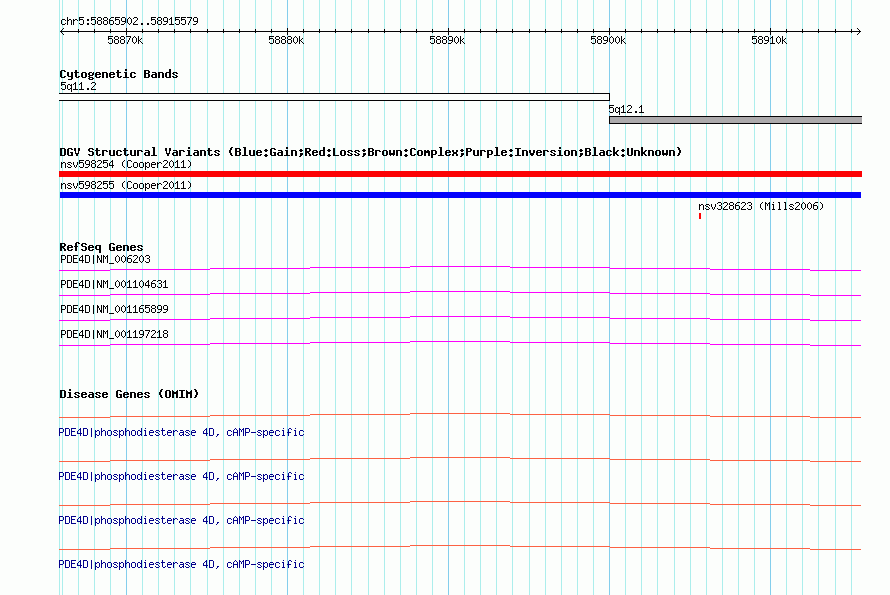The width and height of the screenshot is (890, 595).
Task: Click the Disease Genes (OMIM) track title
Action: click(129, 394)
